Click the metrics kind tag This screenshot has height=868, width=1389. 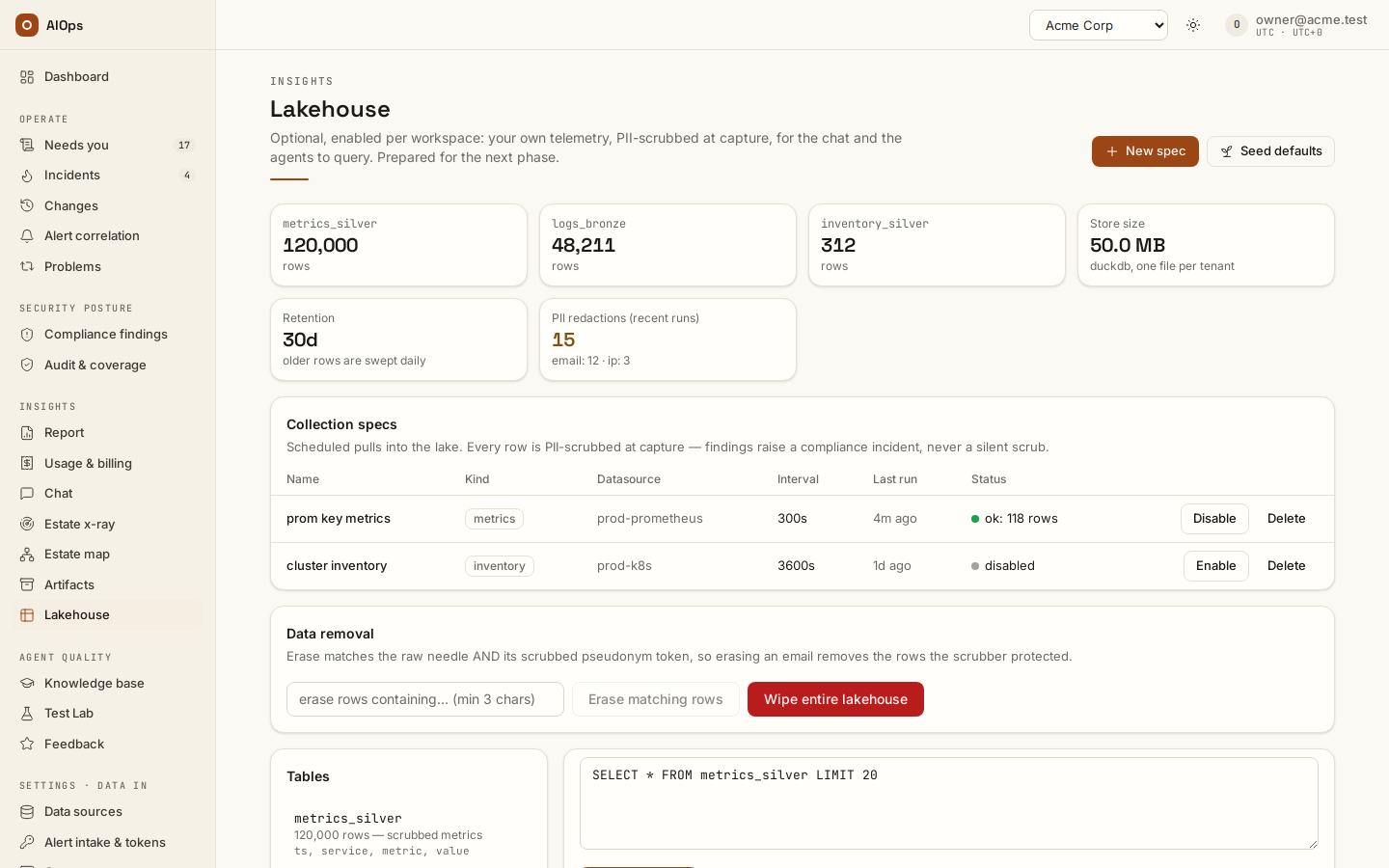tap(494, 519)
